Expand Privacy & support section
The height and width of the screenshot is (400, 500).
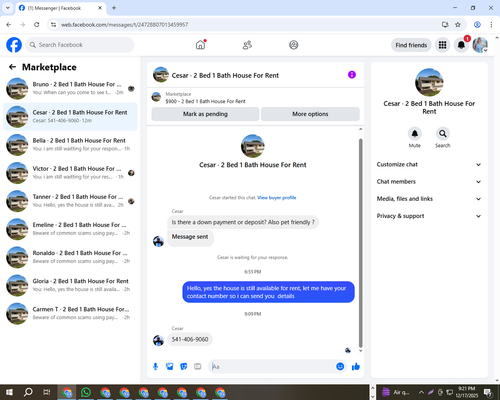pyautogui.click(x=429, y=216)
